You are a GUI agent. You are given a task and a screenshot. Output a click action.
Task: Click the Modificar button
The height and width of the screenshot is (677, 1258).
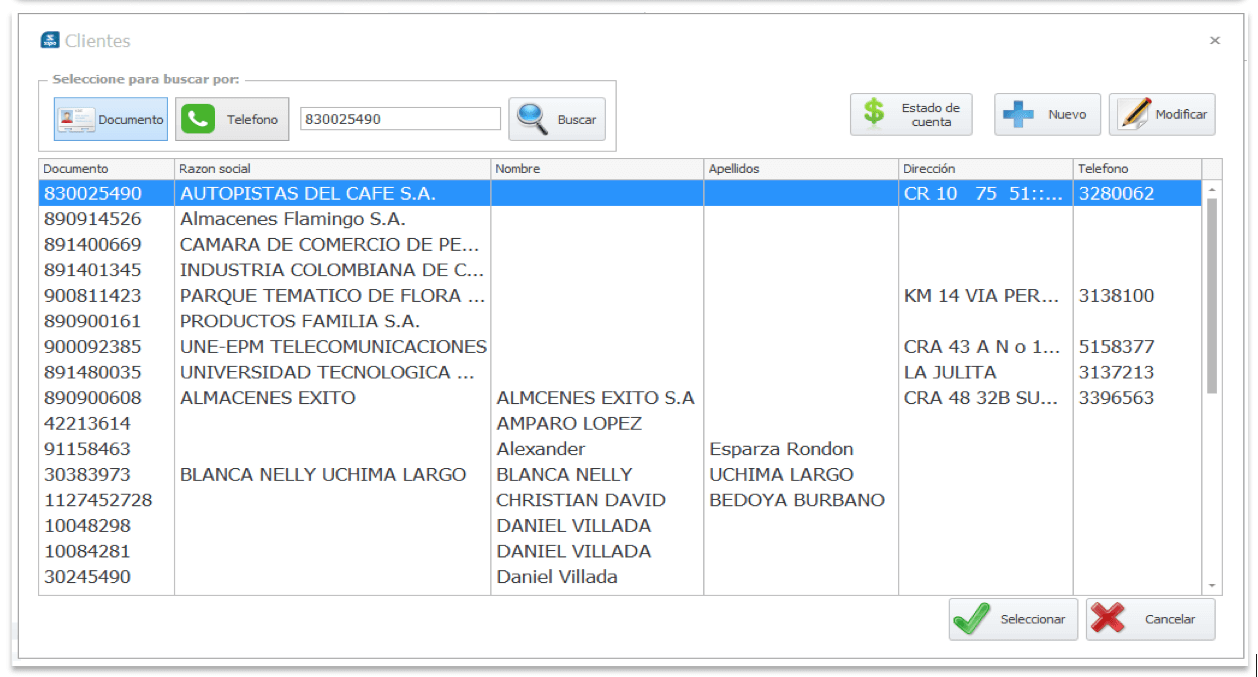coord(1162,114)
